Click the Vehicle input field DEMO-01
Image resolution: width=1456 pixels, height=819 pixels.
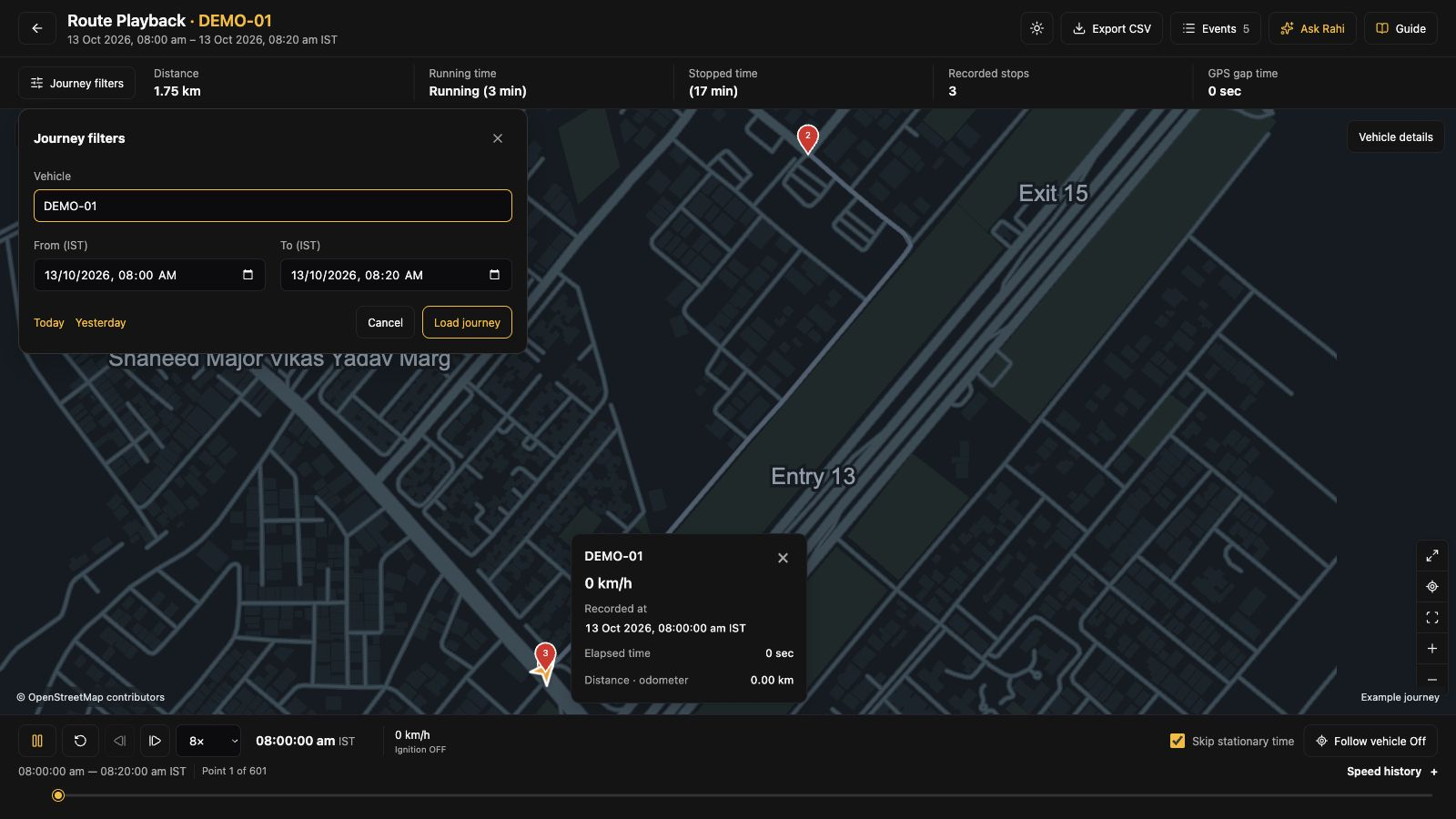click(x=273, y=206)
